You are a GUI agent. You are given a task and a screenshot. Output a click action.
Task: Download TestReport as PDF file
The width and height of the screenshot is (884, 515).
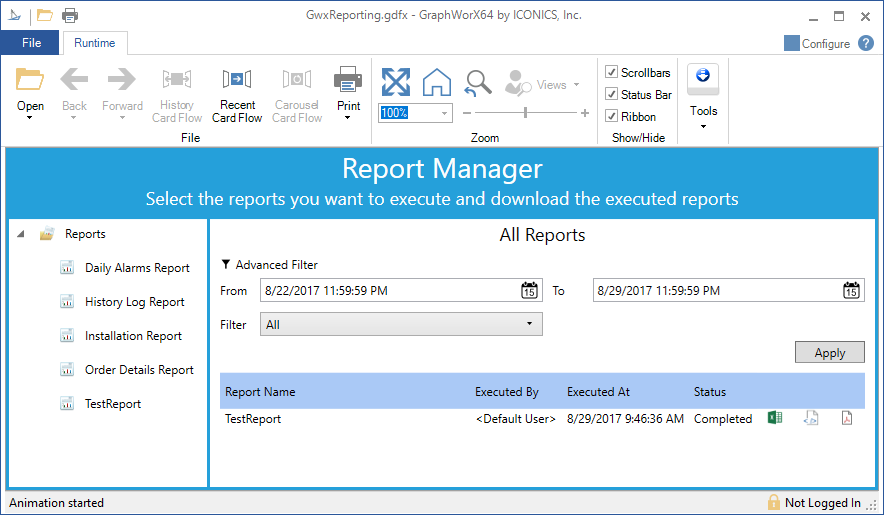pos(846,419)
